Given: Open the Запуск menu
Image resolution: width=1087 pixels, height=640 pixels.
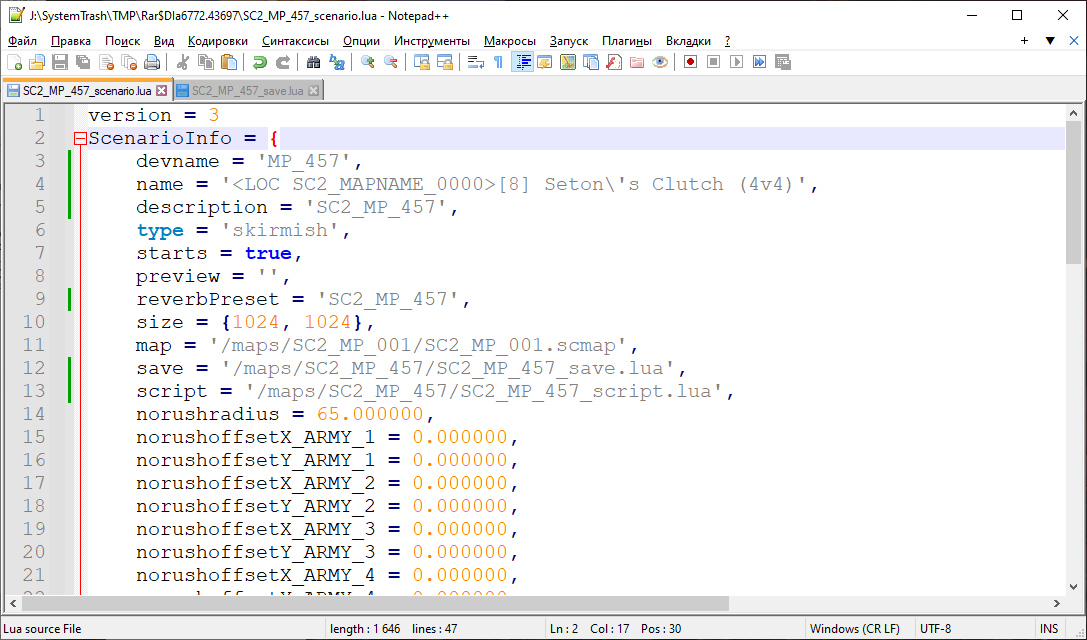Looking at the screenshot, I should click(568, 41).
